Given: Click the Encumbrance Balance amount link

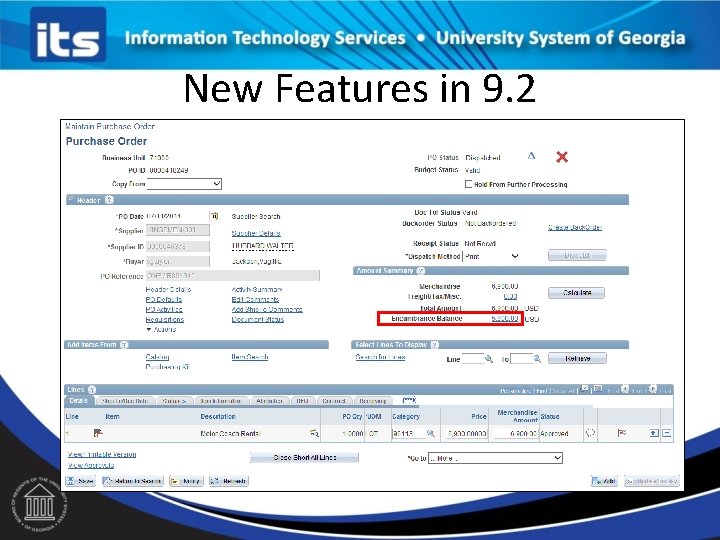Looking at the screenshot, I should point(505,318).
